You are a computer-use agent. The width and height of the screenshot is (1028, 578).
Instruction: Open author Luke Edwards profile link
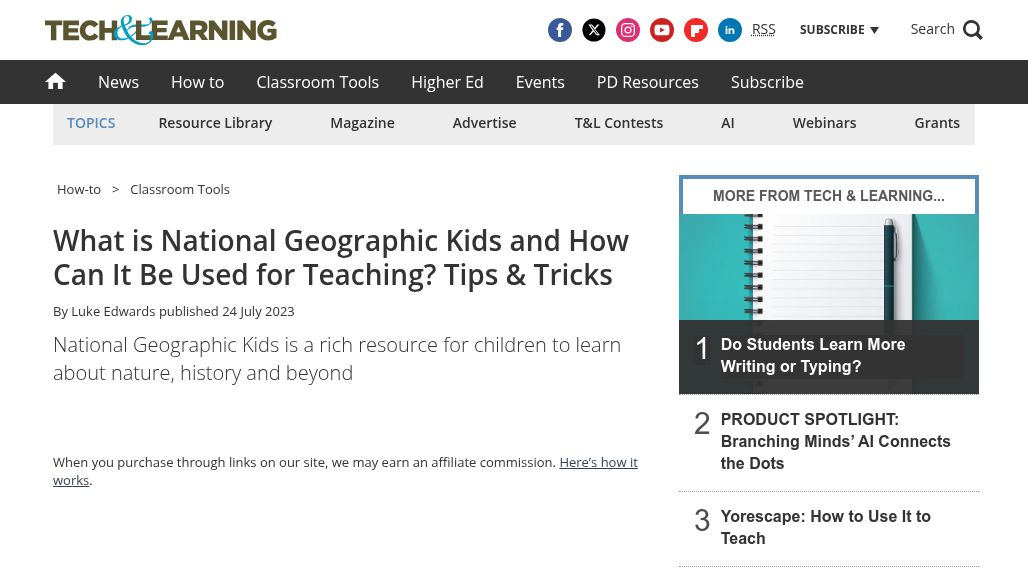(x=113, y=311)
